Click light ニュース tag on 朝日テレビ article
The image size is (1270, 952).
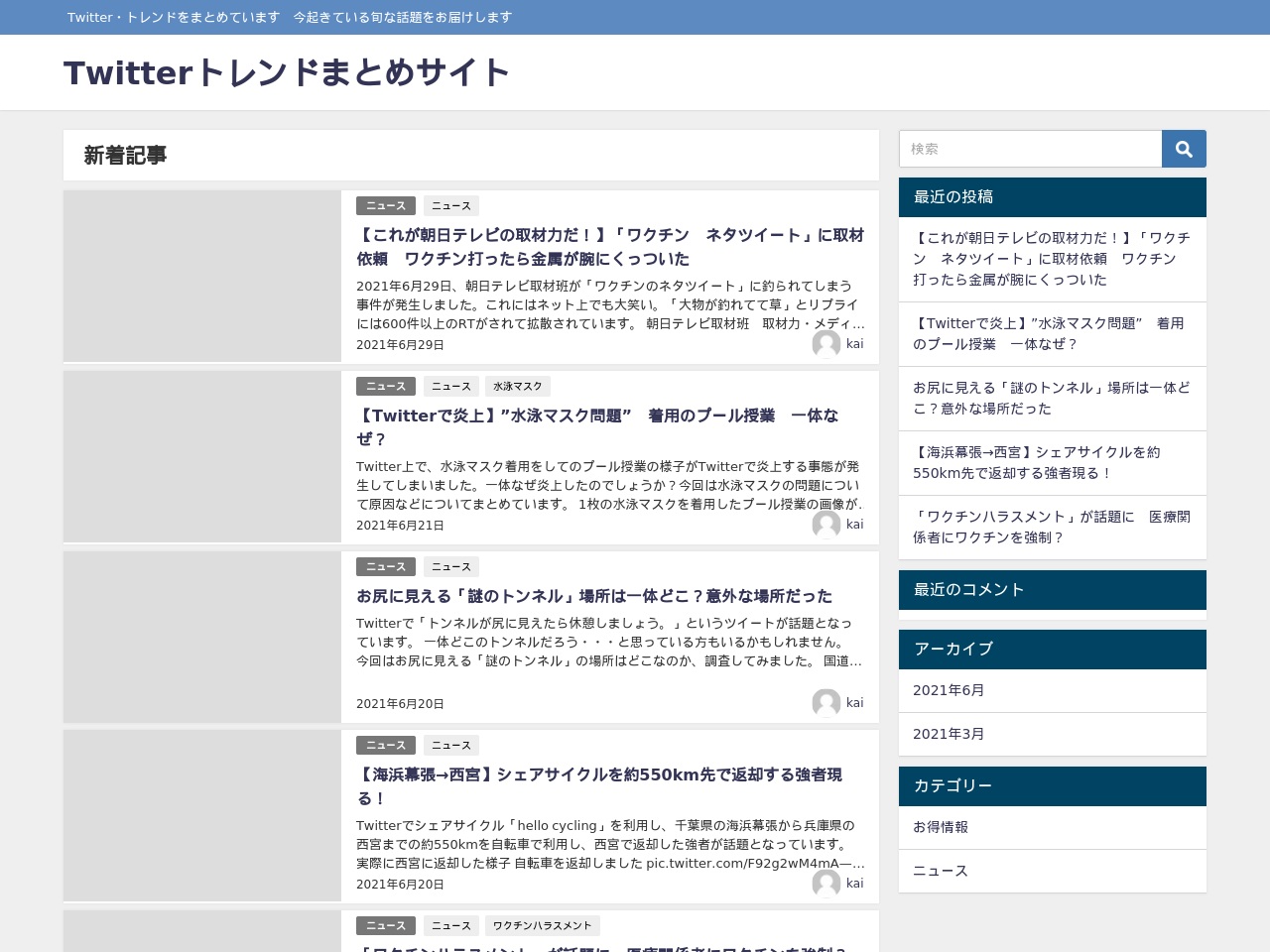[x=451, y=206]
